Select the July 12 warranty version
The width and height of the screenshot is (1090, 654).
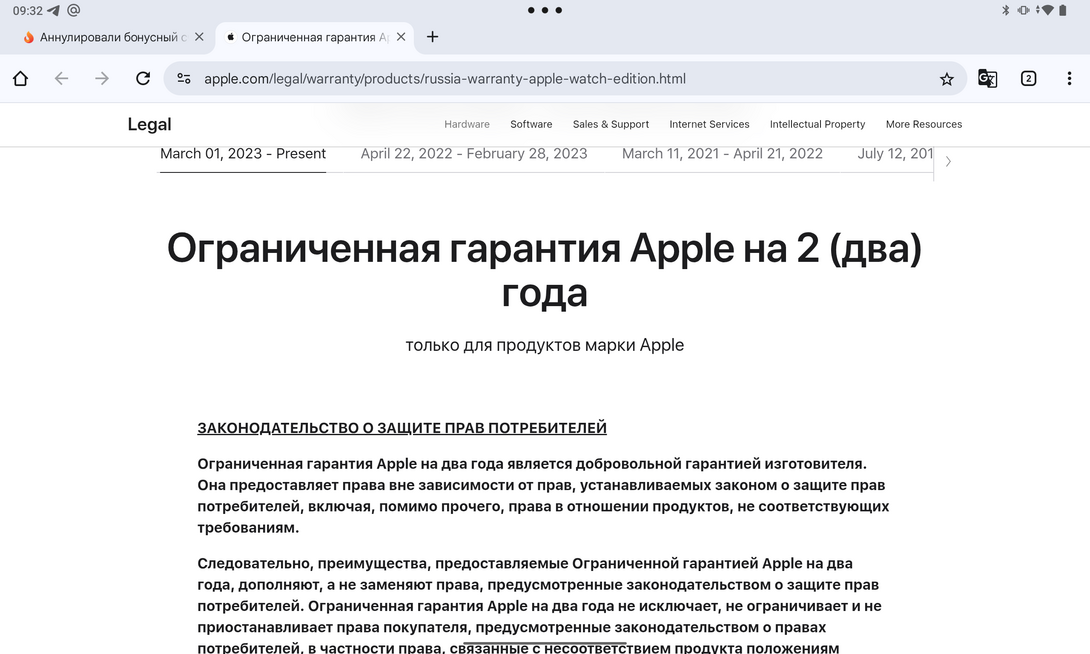pyautogui.click(x=895, y=154)
